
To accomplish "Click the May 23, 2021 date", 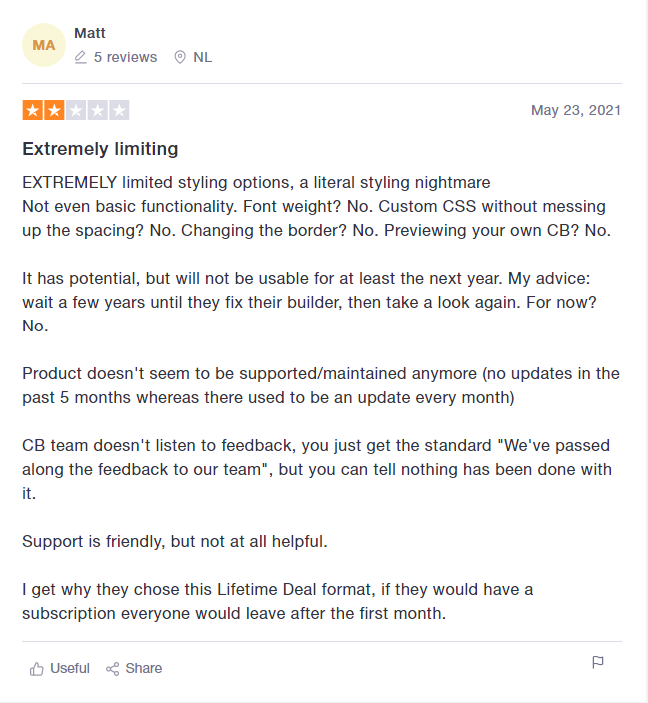I will click(x=575, y=110).
